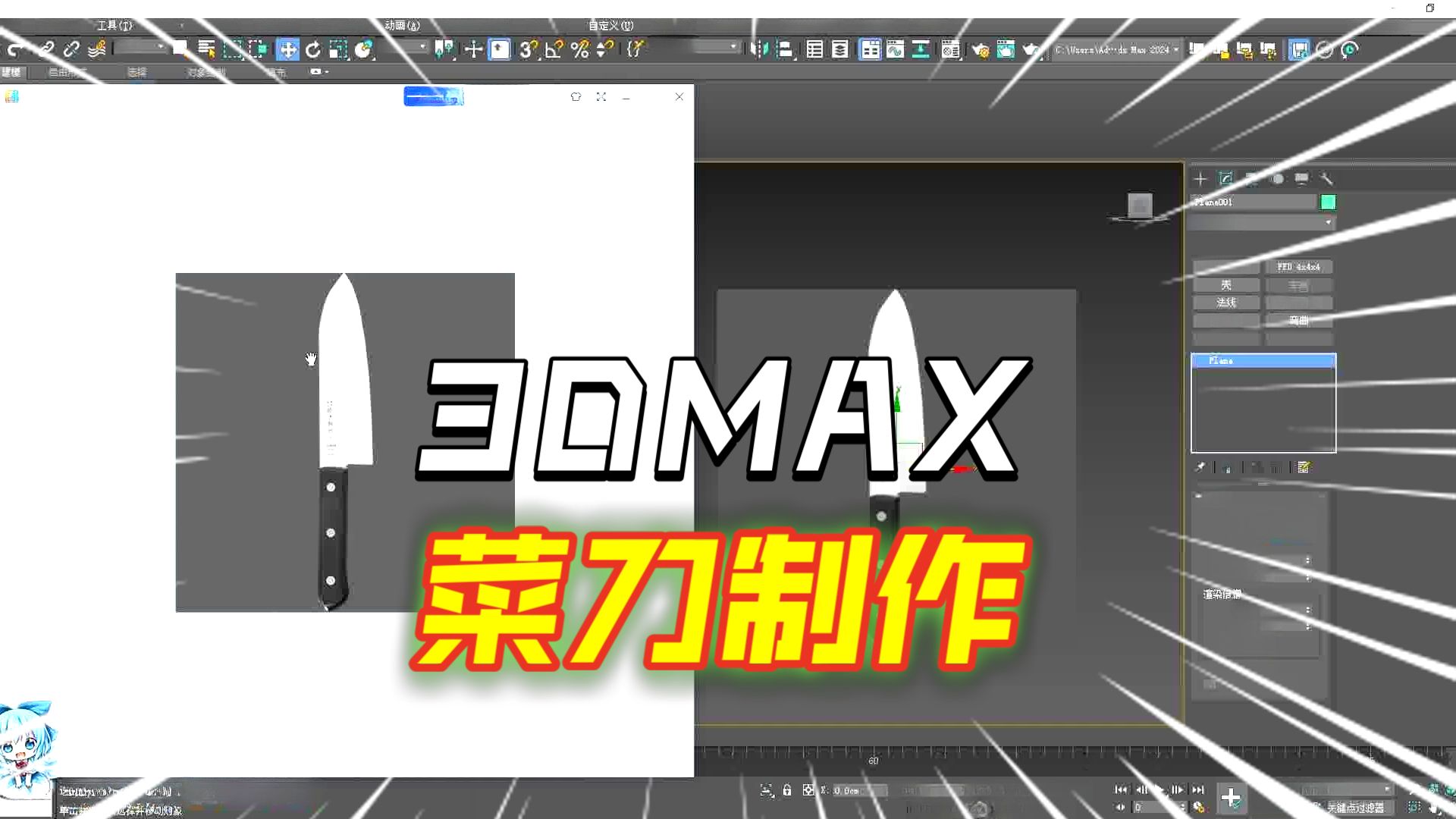Click the Render Production teapot
1456x819 pixels.
tap(1031, 50)
